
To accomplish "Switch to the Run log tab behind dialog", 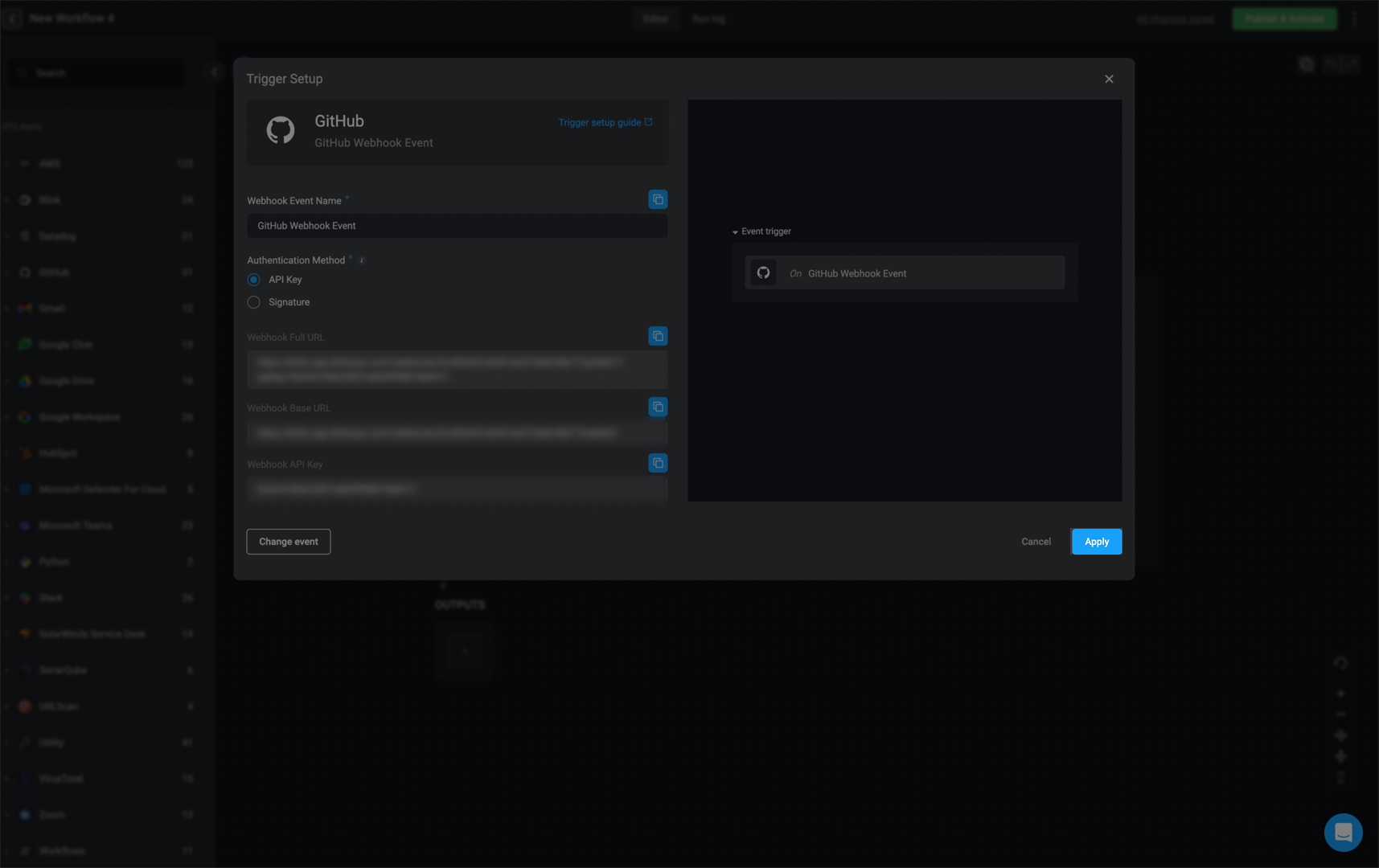I will tap(708, 18).
